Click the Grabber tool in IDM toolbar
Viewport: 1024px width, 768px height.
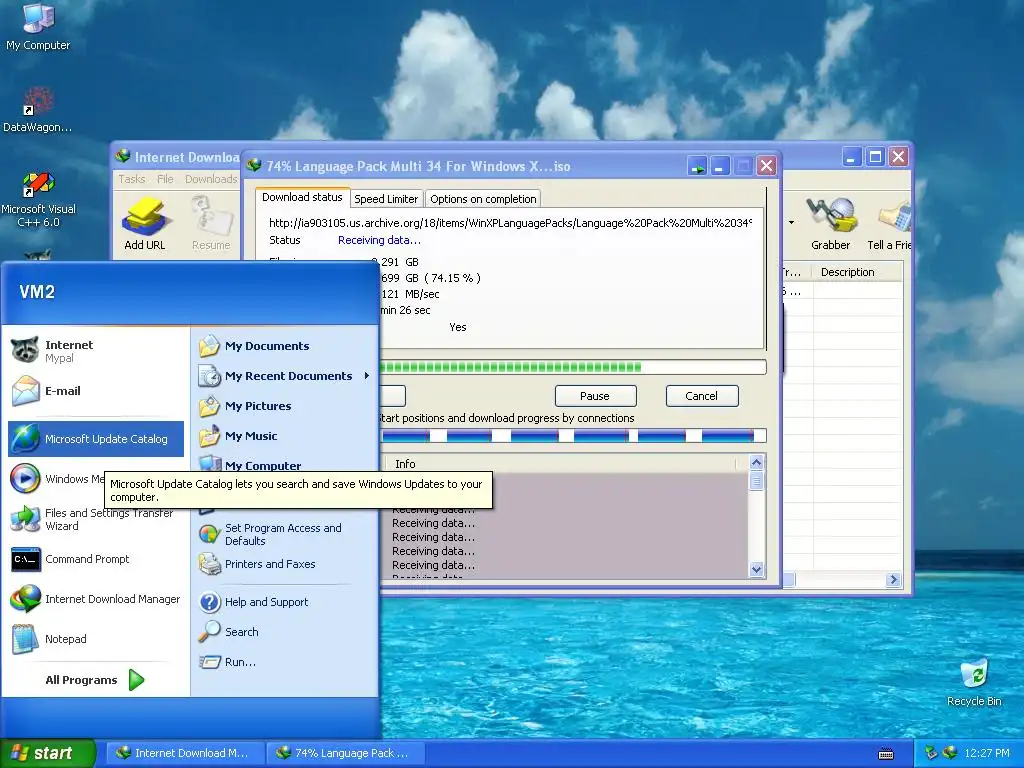click(830, 224)
